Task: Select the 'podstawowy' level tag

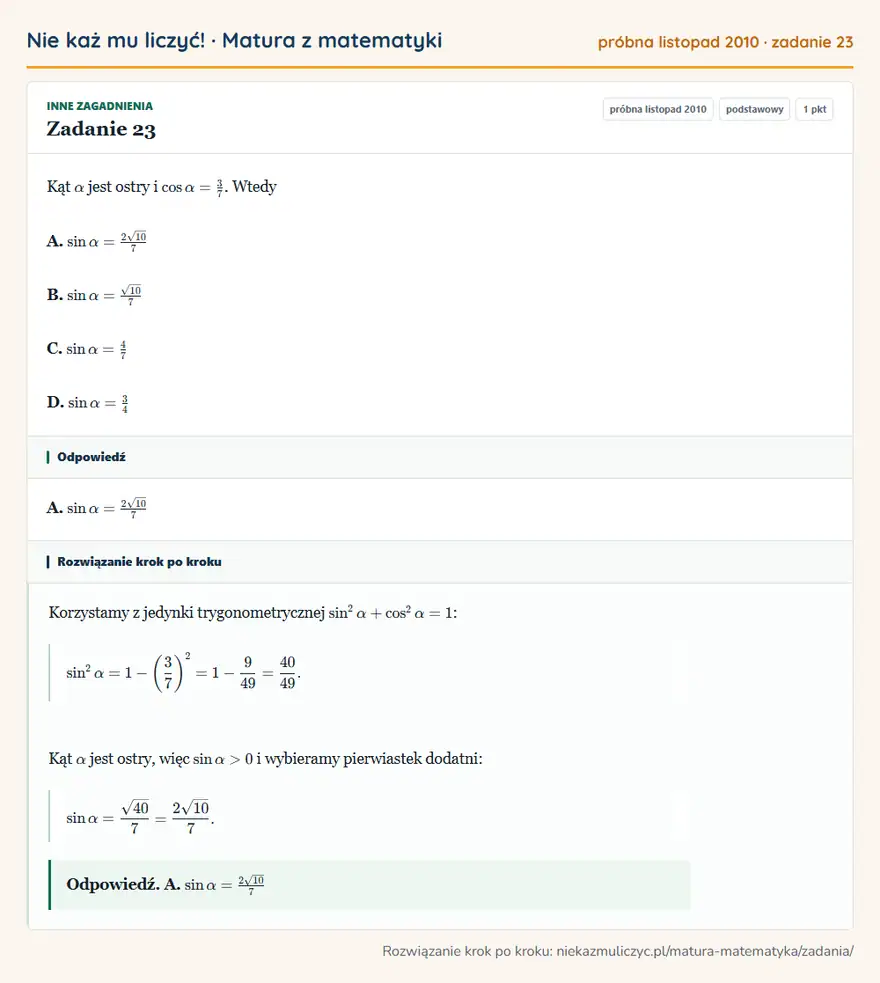Action: [x=754, y=109]
